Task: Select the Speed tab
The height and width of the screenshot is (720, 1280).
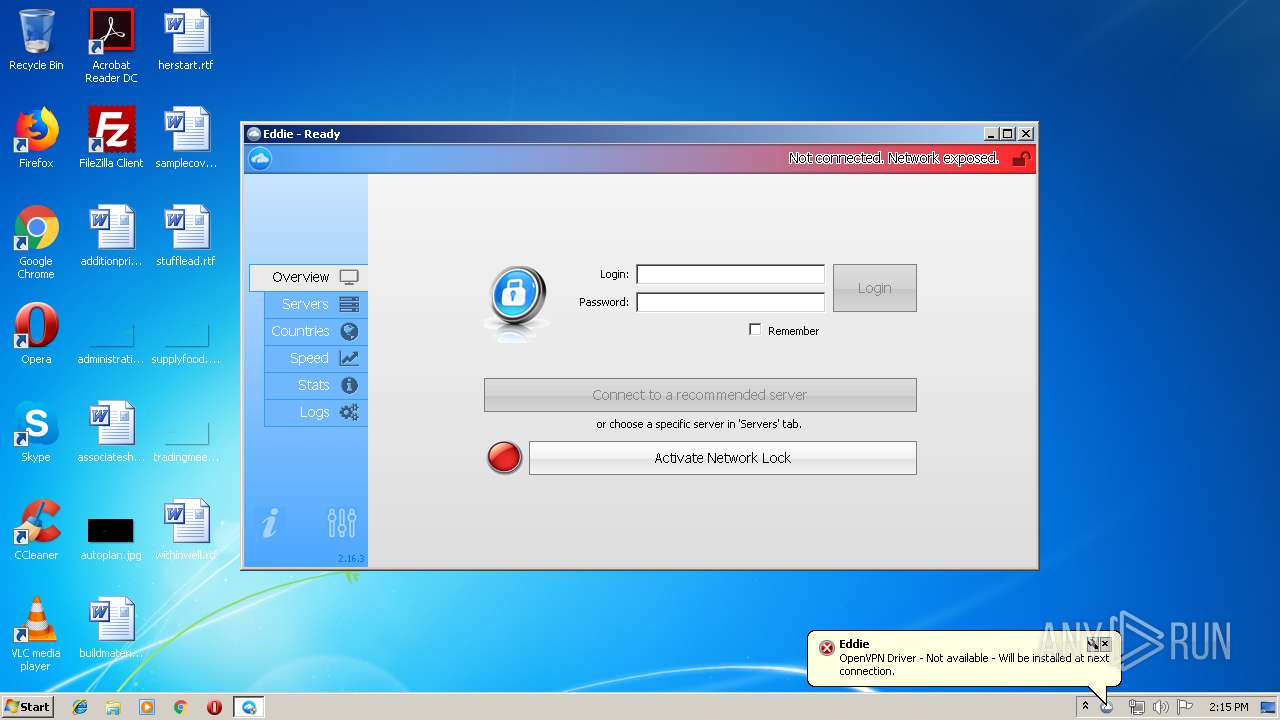Action: click(316, 358)
